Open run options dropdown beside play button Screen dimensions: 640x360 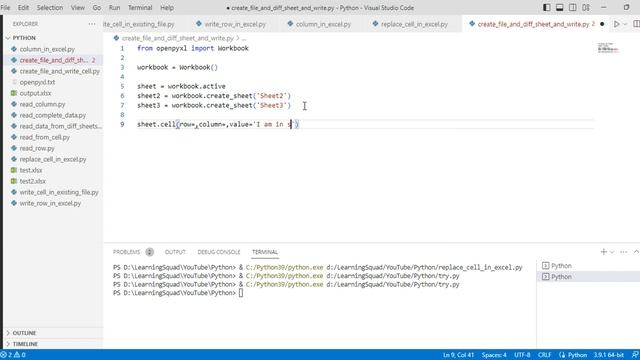[x=625, y=24]
